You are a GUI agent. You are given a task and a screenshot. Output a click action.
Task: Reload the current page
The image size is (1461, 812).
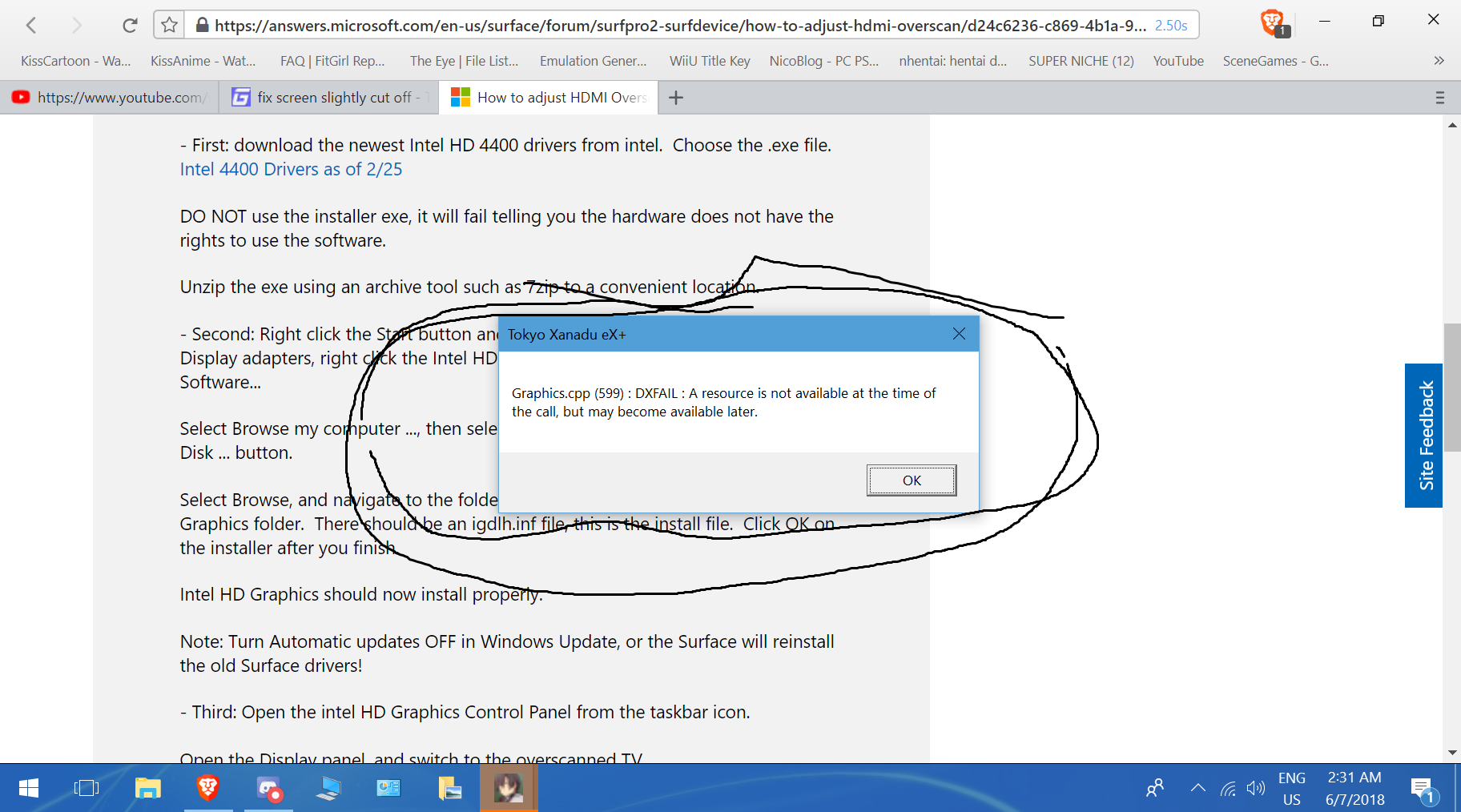click(129, 26)
